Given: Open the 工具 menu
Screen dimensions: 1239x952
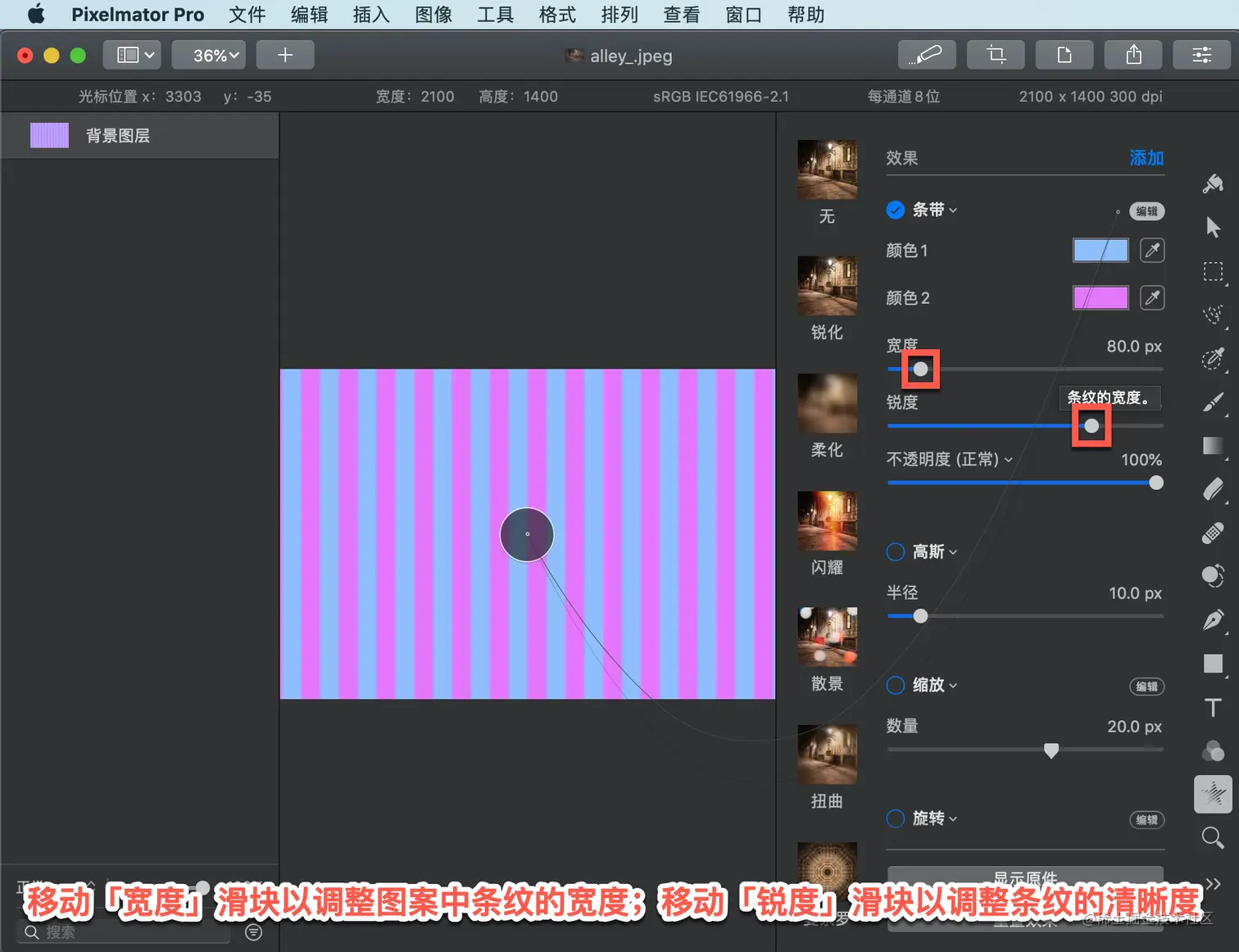Looking at the screenshot, I should pos(495,14).
